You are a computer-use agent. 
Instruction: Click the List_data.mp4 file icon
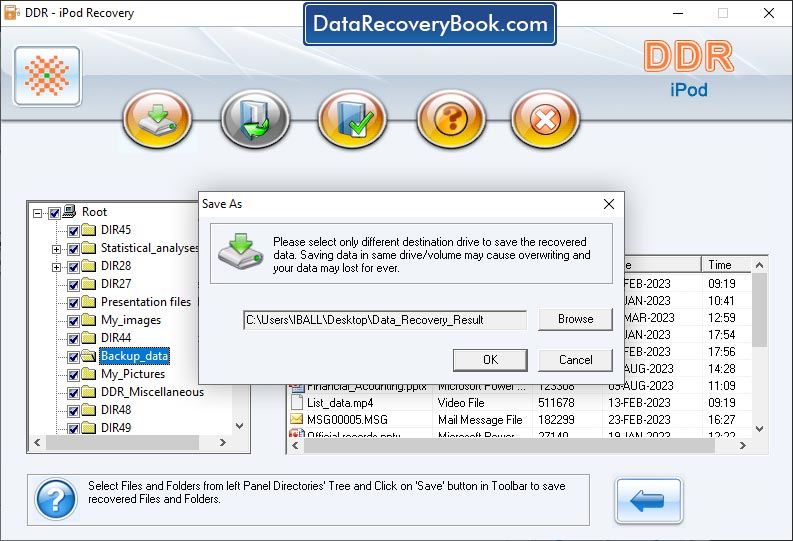(x=296, y=402)
